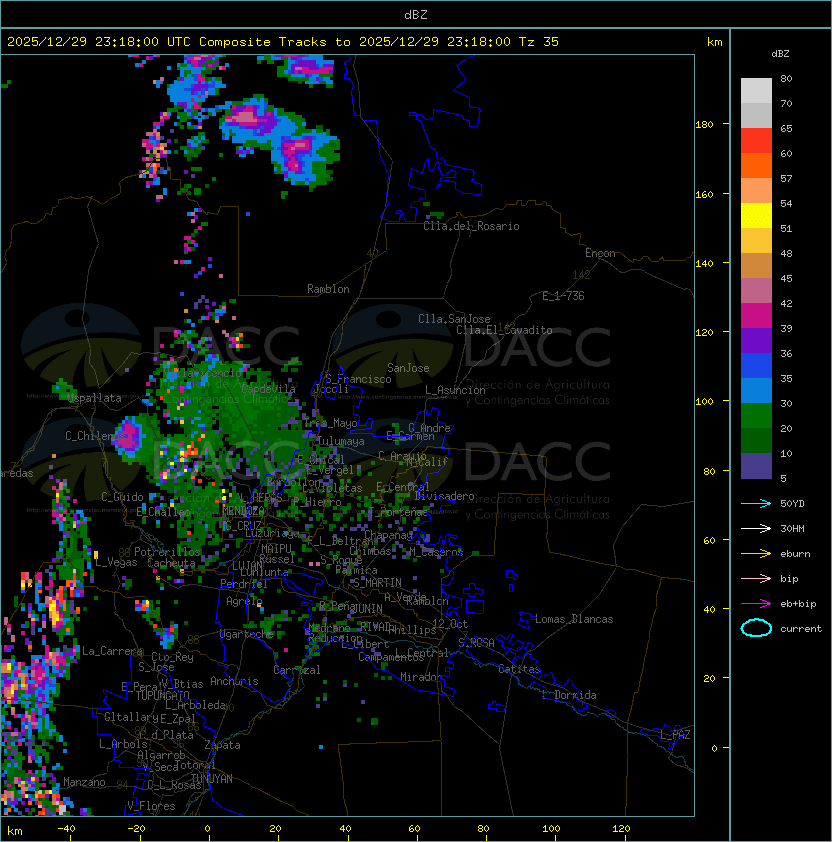Click the slate-purple lowest dBZ swatch
832x842 pixels.
pyautogui.click(x=756, y=466)
